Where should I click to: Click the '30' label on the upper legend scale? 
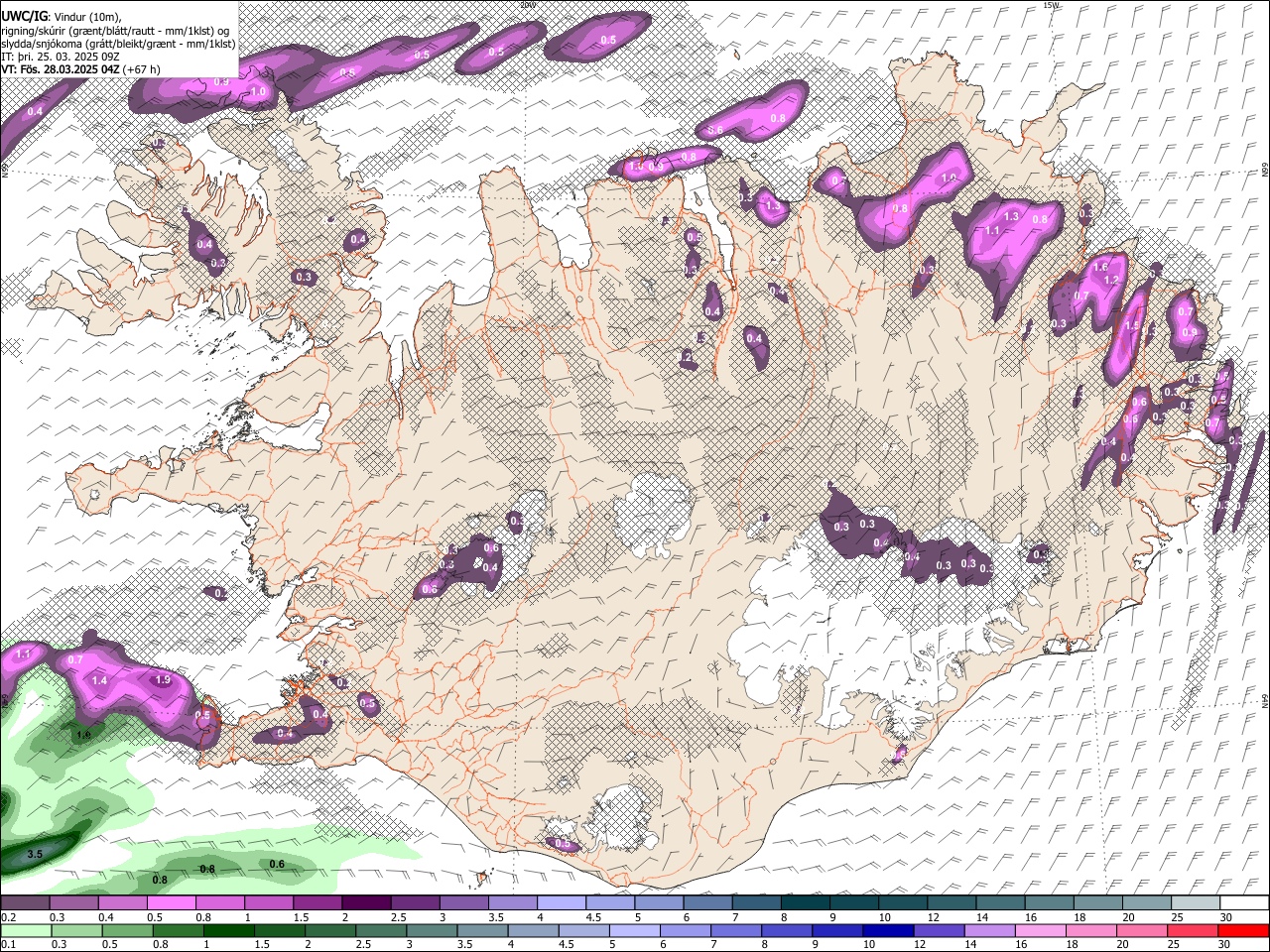(x=1226, y=917)
